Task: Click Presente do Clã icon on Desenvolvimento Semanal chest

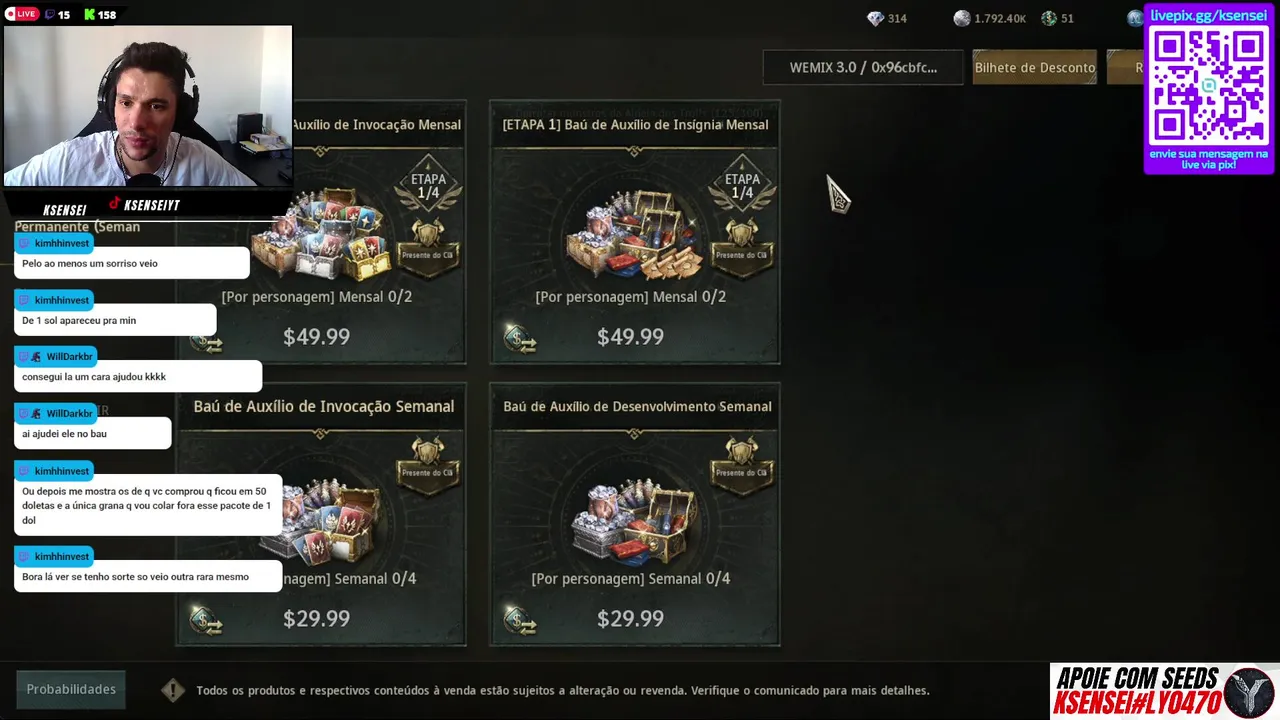Action: pos(741,461)
